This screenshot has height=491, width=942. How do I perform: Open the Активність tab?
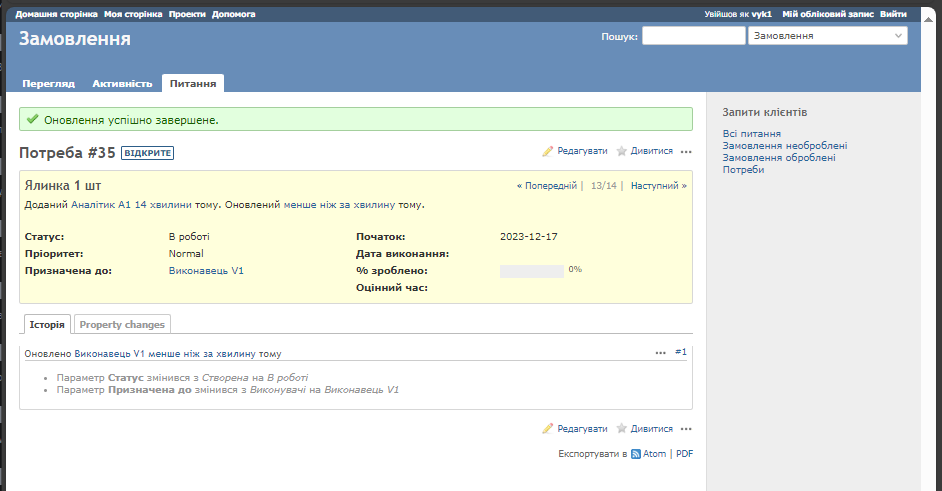(x=122, y=84)
